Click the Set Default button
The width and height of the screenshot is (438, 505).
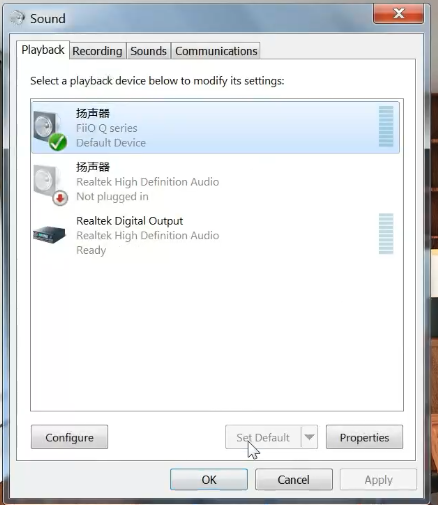click(x=263, y=437)
